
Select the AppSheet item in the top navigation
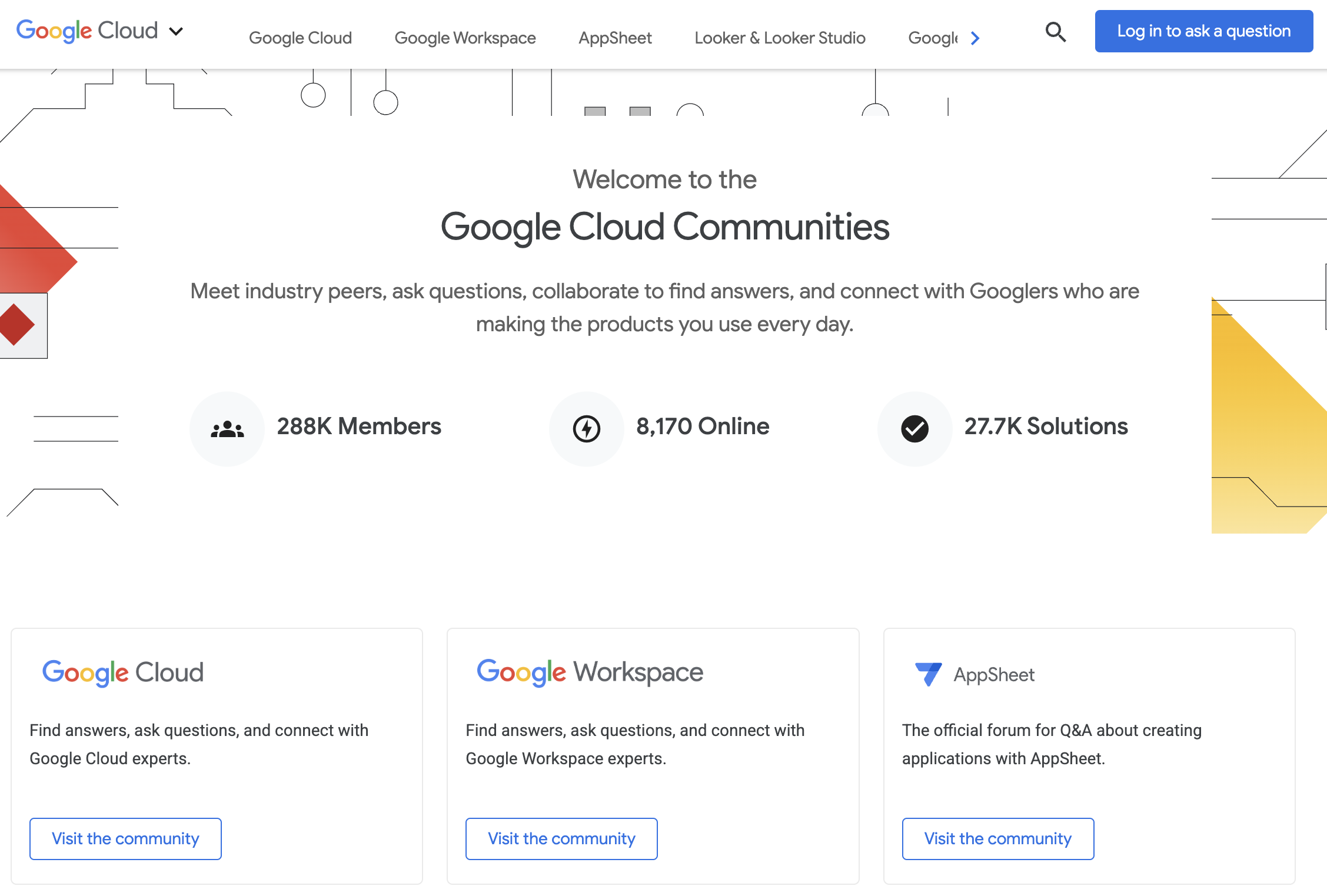point(615,38)
